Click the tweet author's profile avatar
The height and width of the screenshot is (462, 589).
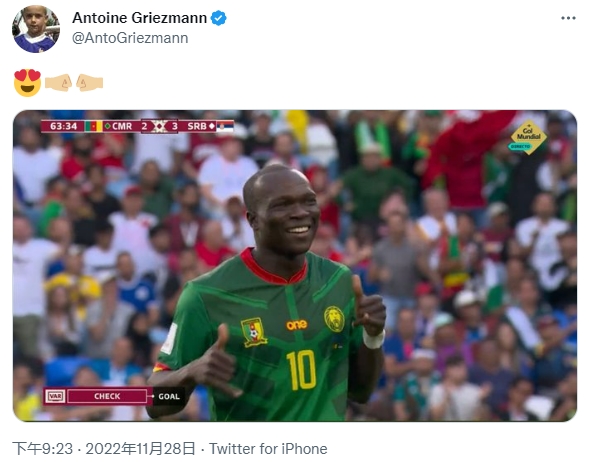coord(36,29)
